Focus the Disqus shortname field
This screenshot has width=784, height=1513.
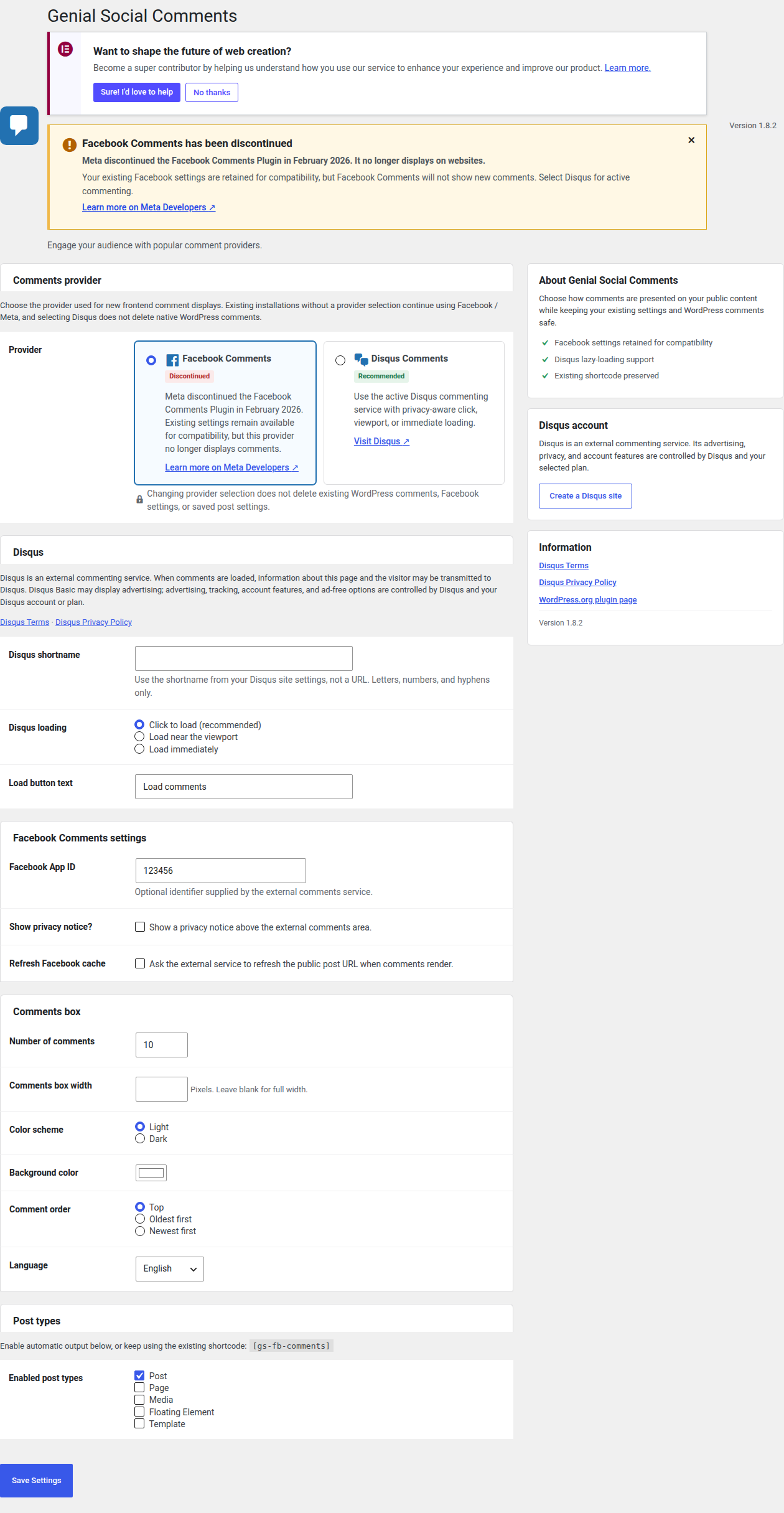pos(244,658)
